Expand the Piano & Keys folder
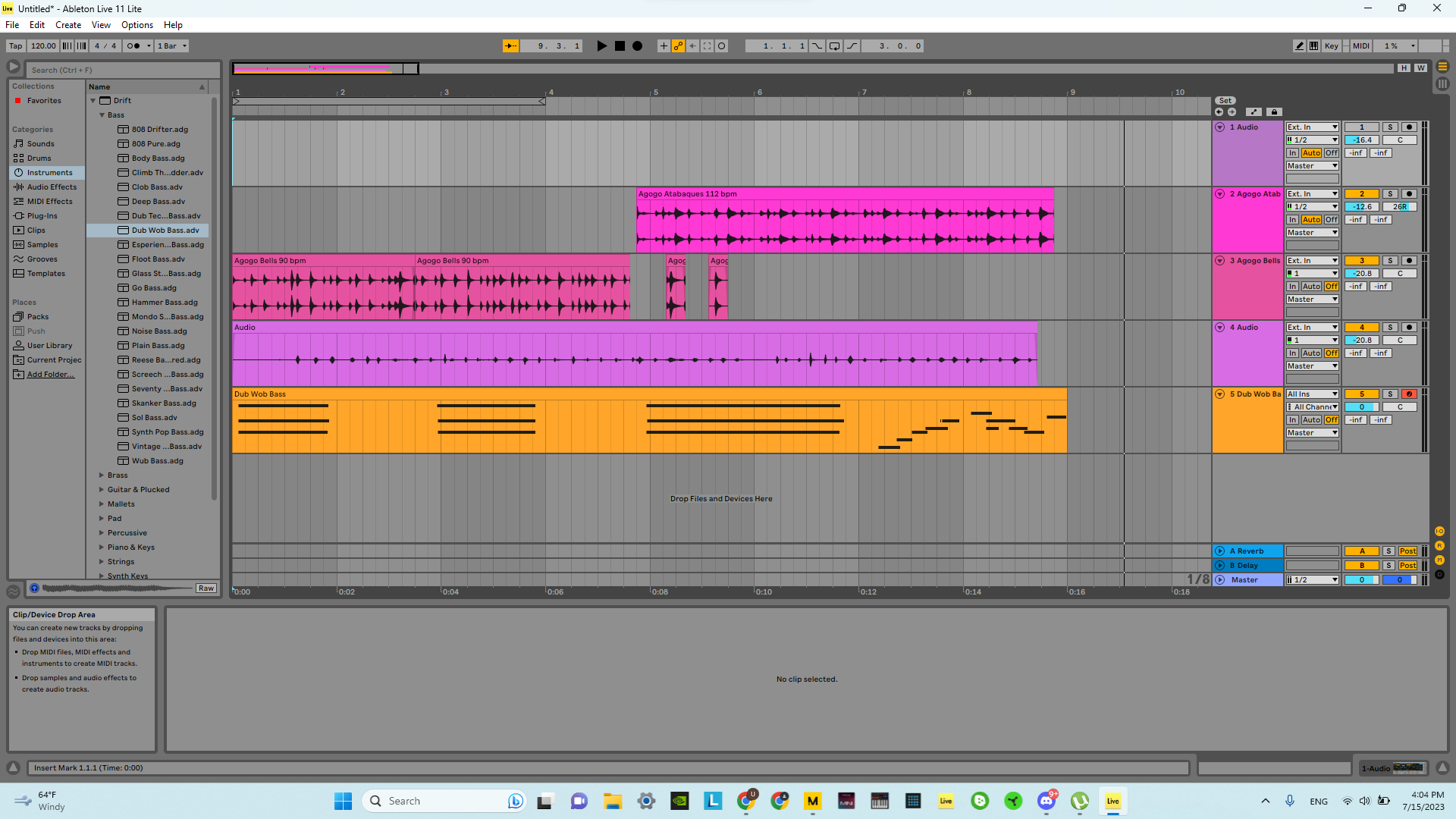1456x819 pixels. (102, 548)
